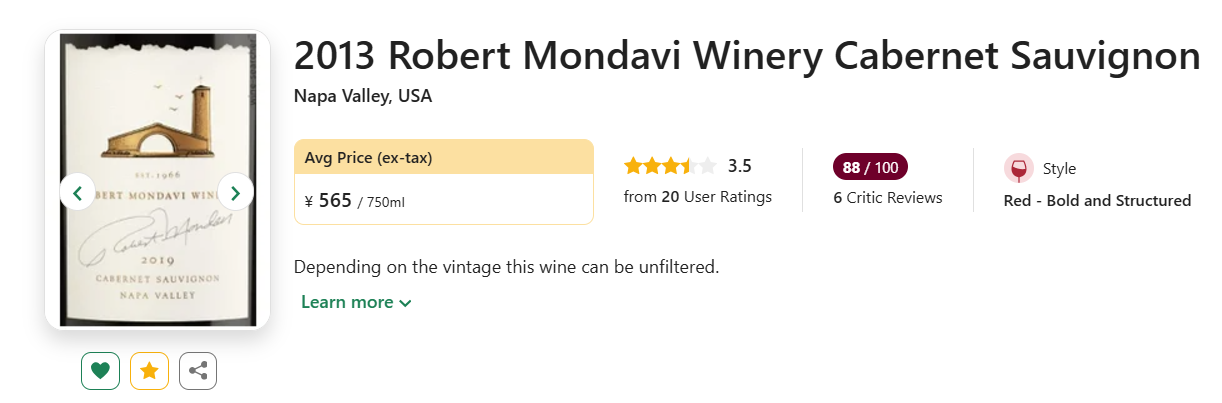The height and width of the screenshot is (403, 1222).
Task: Click the first yellow rating star
Action: pyautogui.click(x=633, y=166)
